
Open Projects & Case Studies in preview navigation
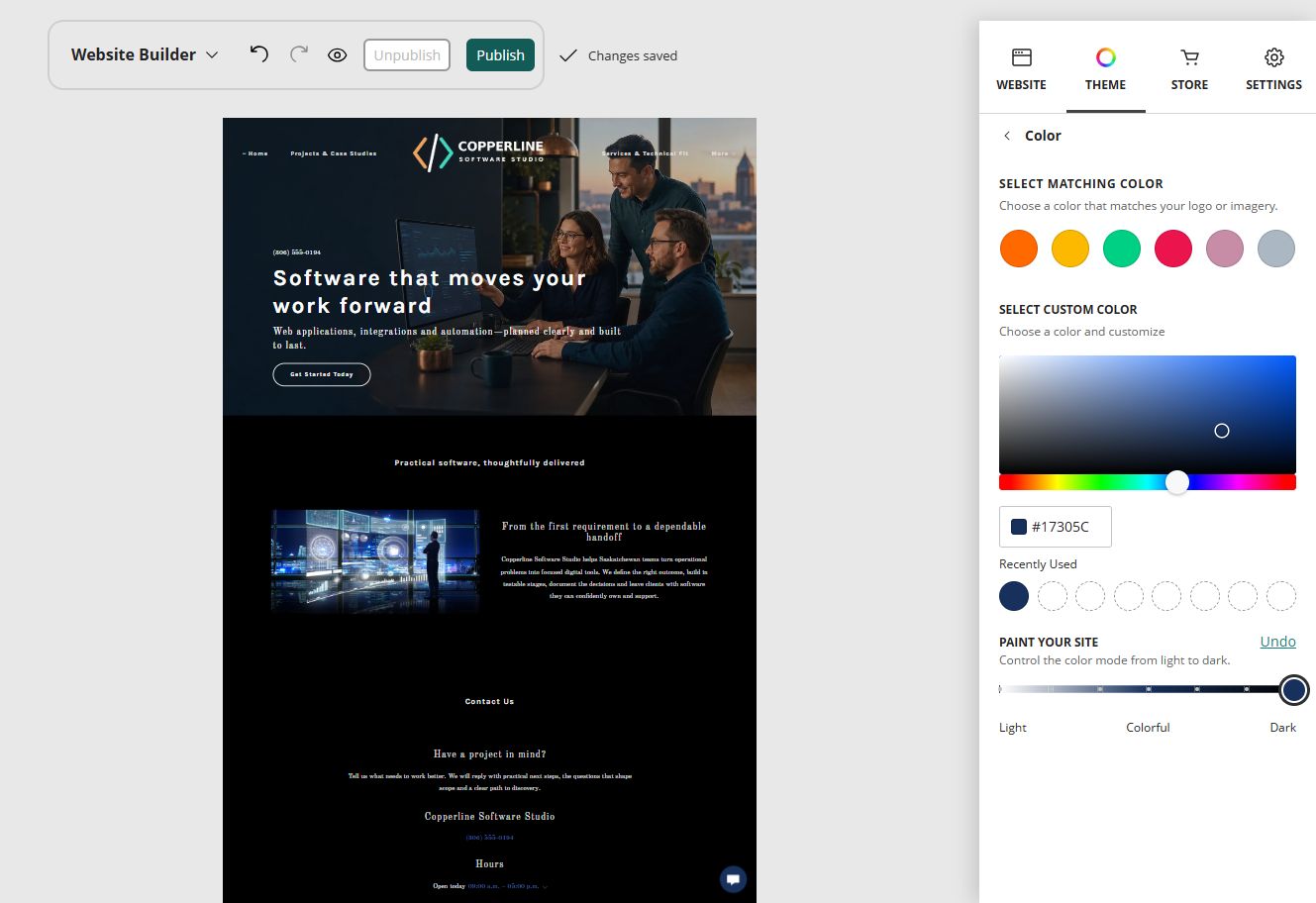click(334, 153)
